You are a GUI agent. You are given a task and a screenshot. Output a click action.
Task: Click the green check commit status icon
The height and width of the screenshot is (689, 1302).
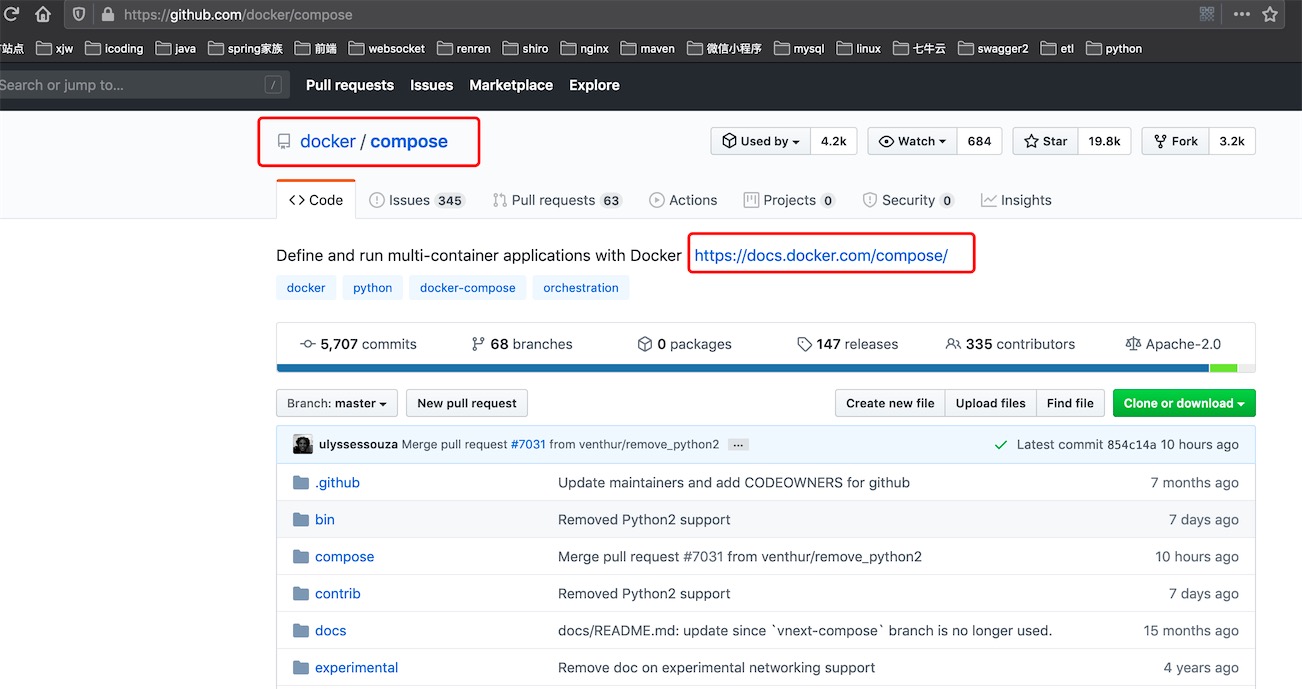(x=1001, y=445)
